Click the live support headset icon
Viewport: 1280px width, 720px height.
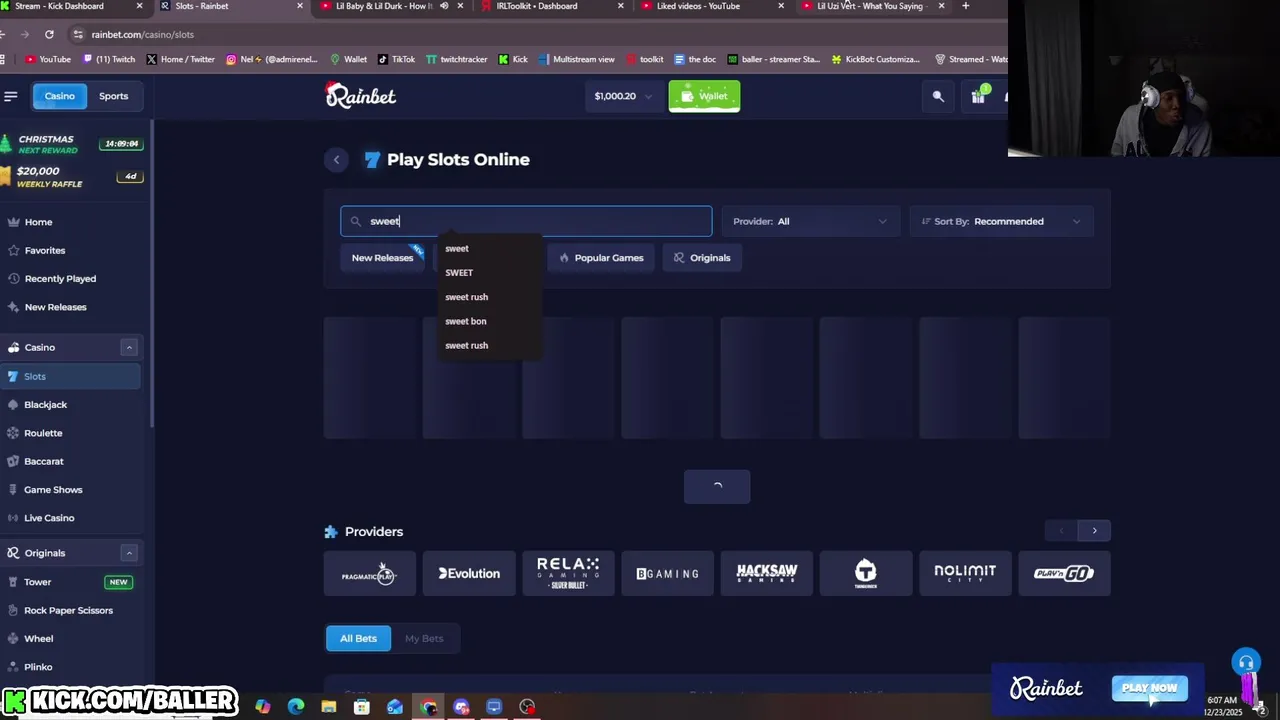tap(1246, 663)
